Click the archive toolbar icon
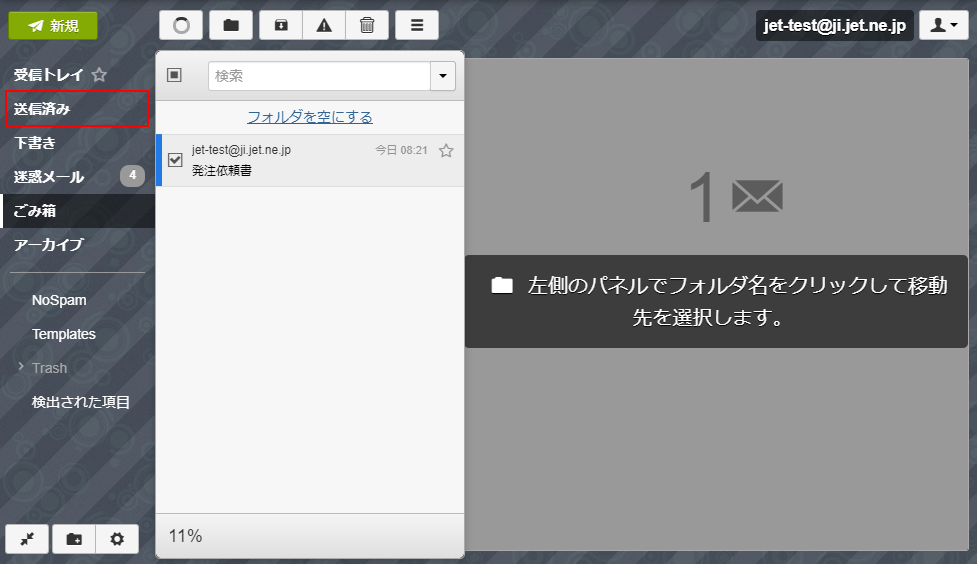Image resolution: width=977 pixels, height=564 pixels. (x=281, y=26)
